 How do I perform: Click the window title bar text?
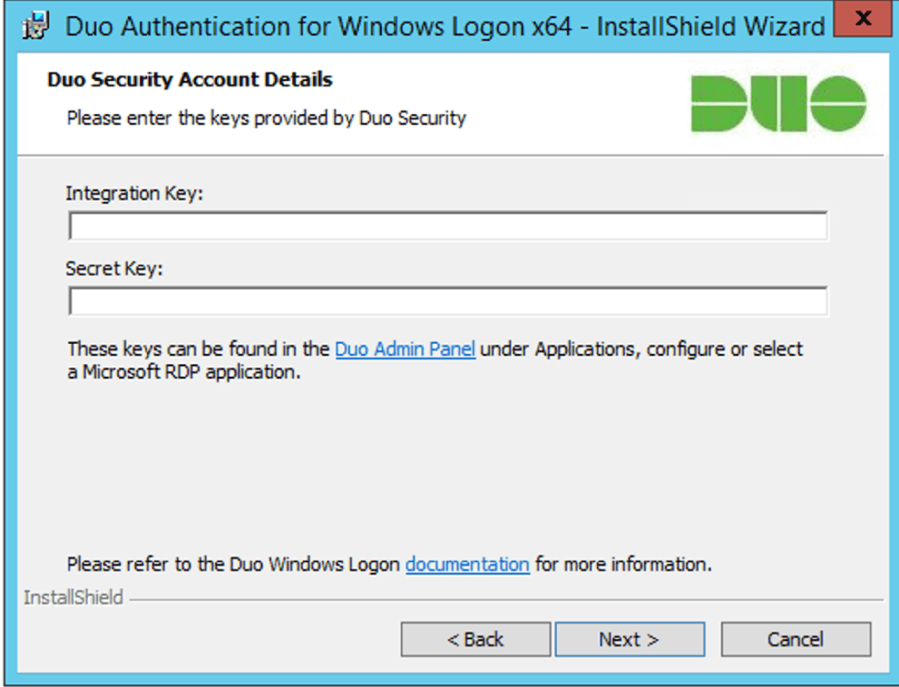point(445,26)
